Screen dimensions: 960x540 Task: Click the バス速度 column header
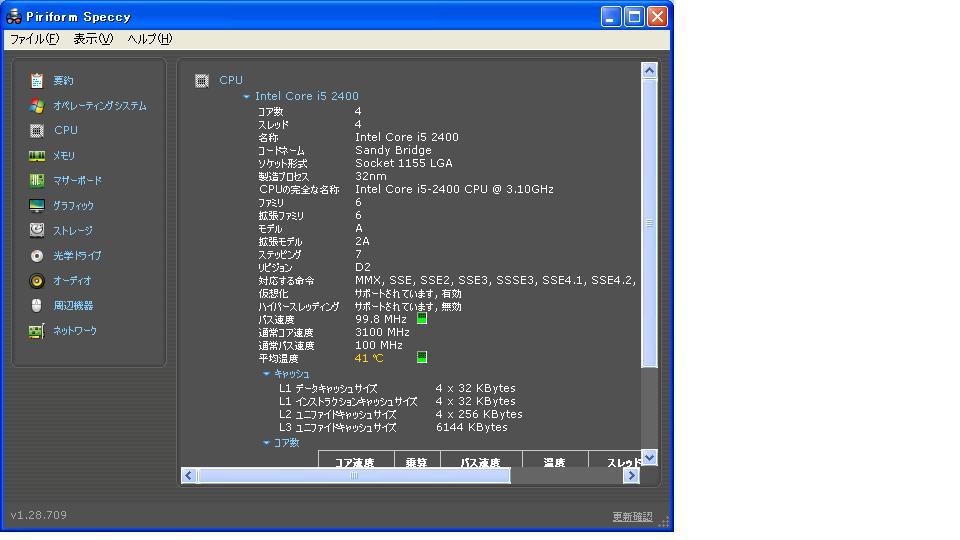coord(481,460)
